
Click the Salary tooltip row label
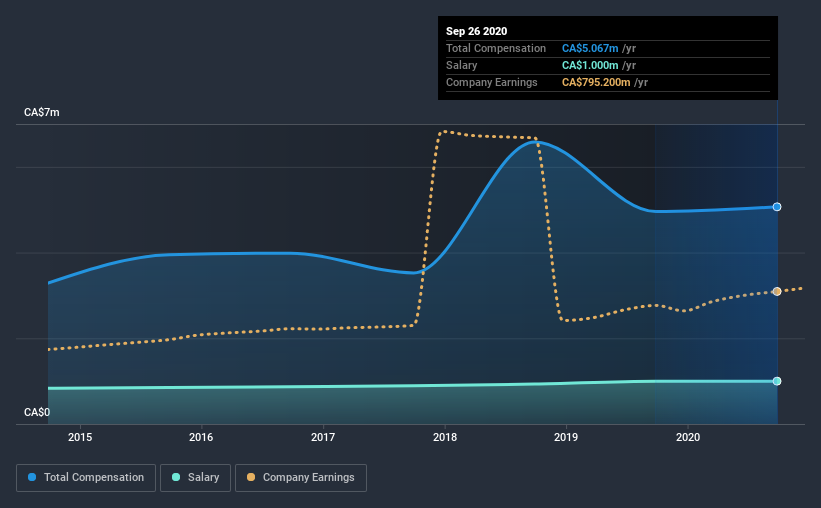461,65
